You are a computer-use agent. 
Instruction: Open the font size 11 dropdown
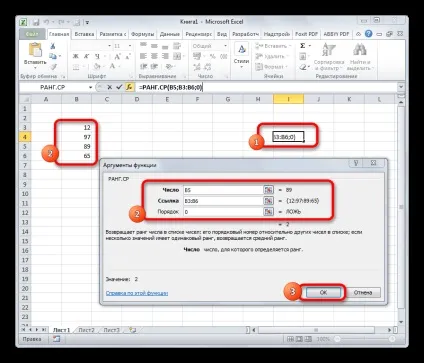click(x=130, y=46)
